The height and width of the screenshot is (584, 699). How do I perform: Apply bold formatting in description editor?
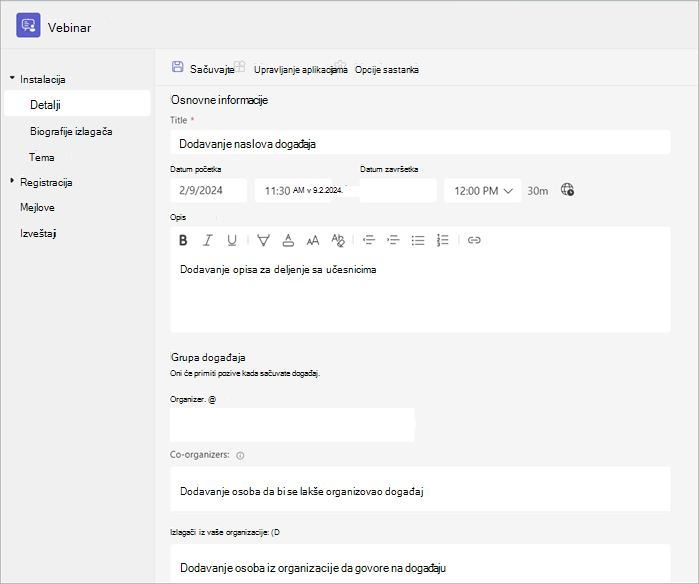click(183, 240)
